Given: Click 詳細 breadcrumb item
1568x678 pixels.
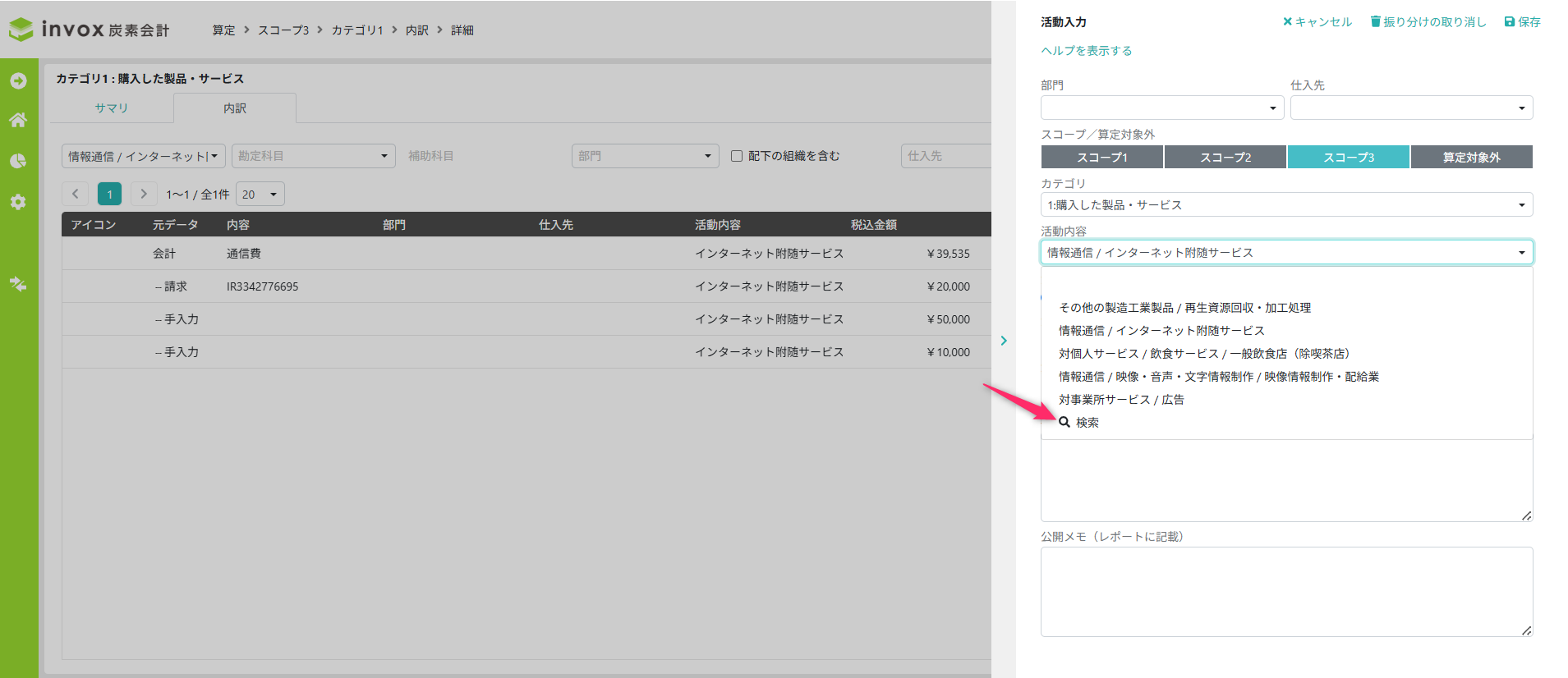Looking at the screenshot, I should click(x=462, y=30).
